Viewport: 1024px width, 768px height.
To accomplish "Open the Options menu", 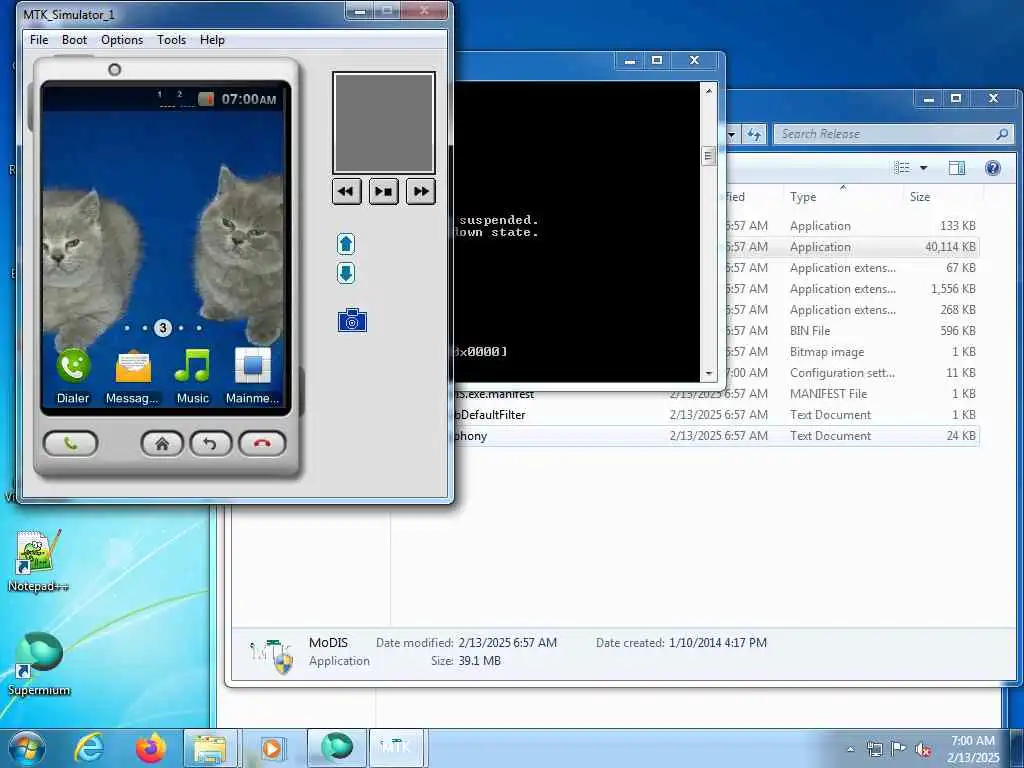I will (x=122, y=40).
